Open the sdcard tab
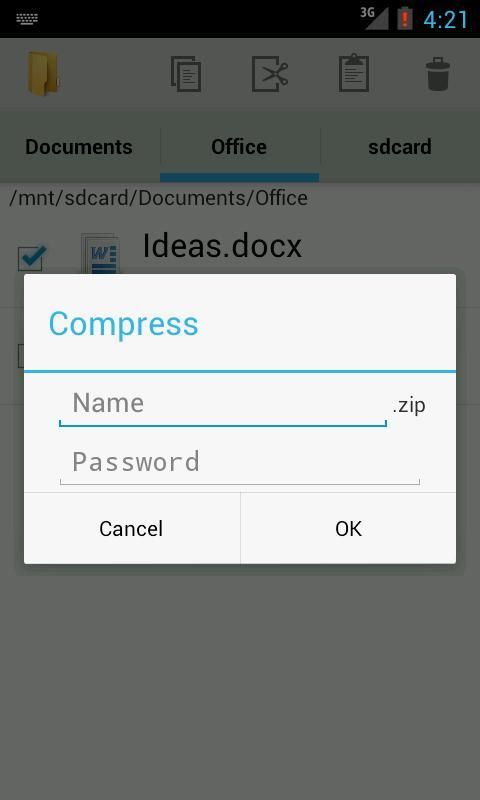 400,147
